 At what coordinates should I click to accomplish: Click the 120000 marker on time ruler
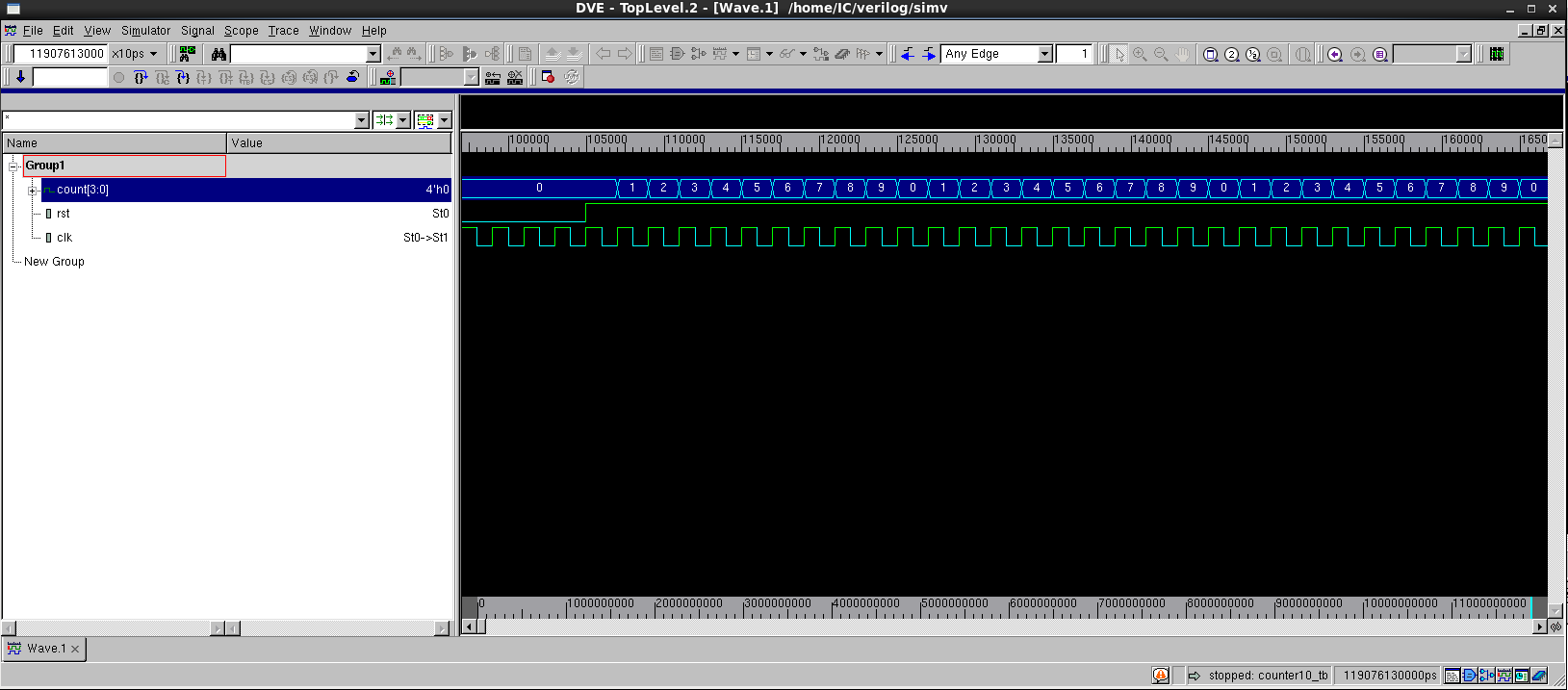[x=839, y=140]
